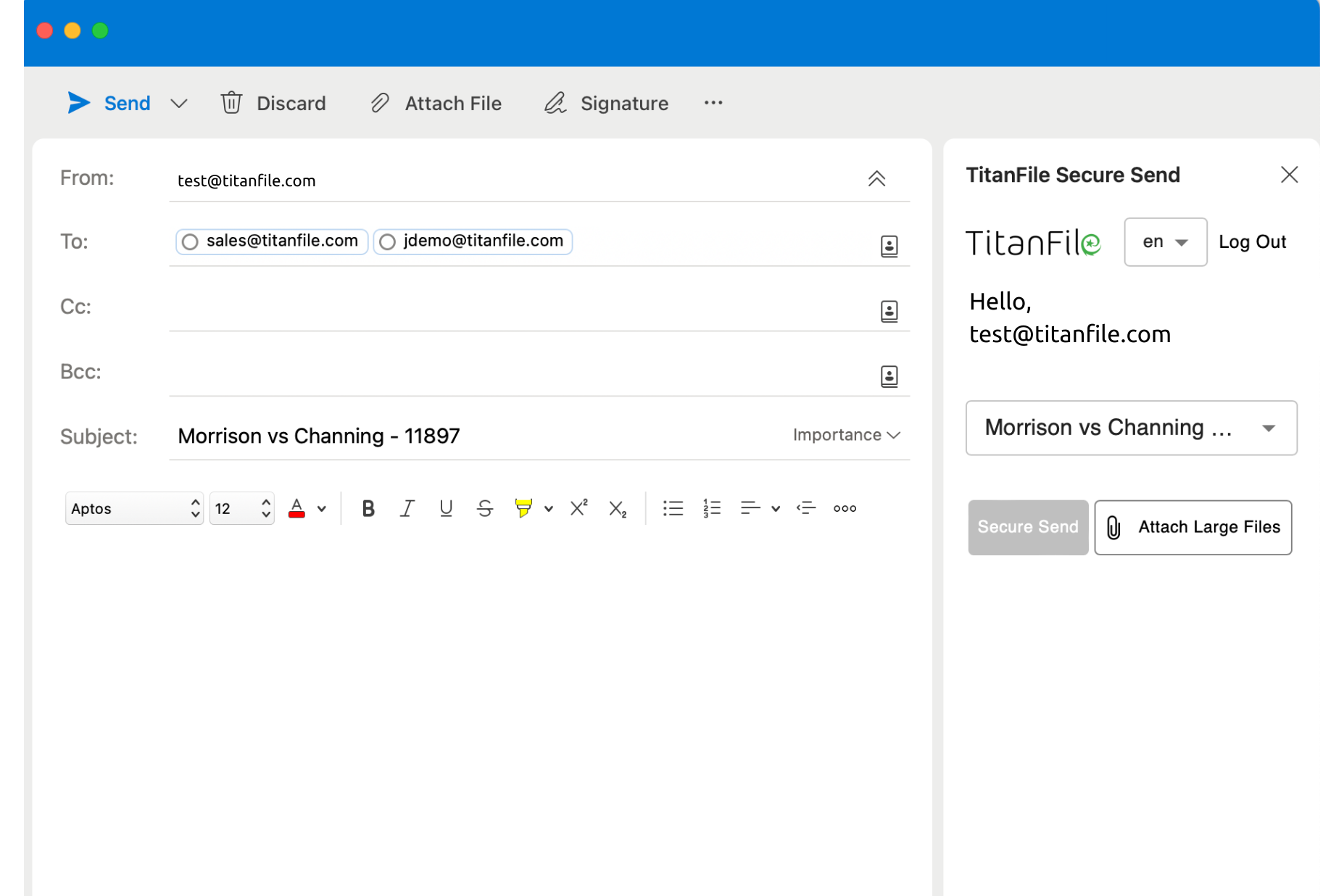
Task: Apply yellow highlight color
Action: click(523, 508)
